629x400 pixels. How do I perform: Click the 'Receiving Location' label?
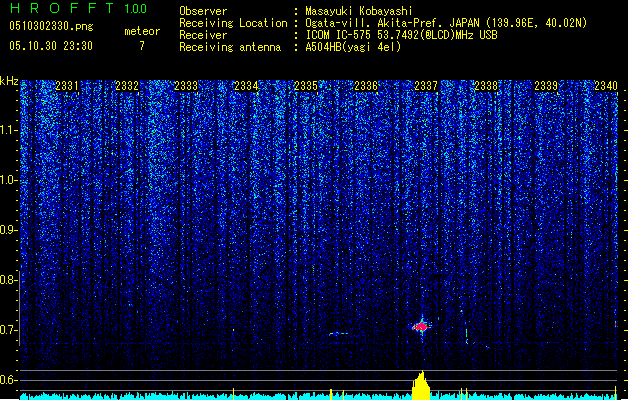coord(233,23)
